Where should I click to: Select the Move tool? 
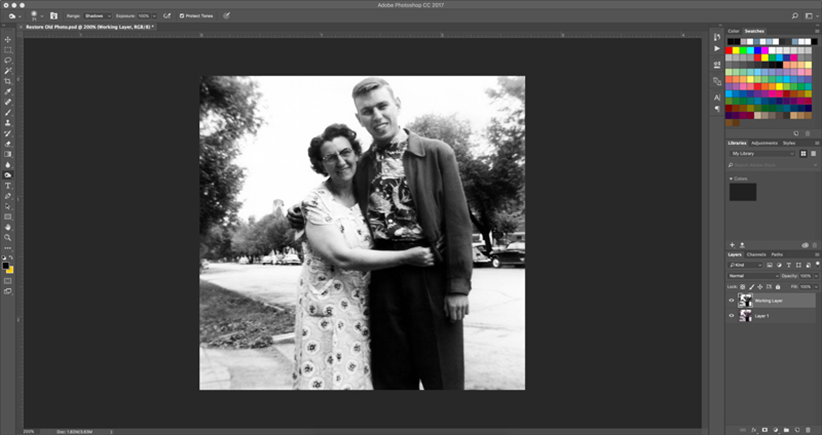tap(8, 40)
